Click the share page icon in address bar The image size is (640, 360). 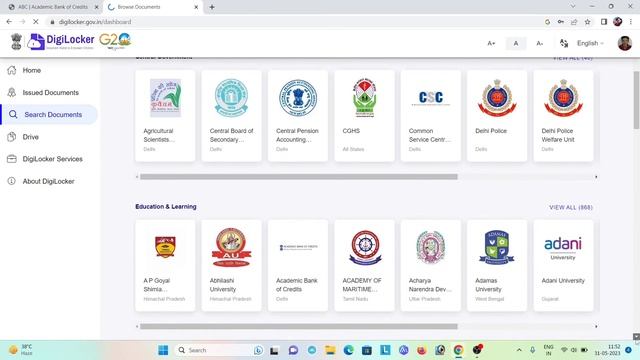click(574, 22)
